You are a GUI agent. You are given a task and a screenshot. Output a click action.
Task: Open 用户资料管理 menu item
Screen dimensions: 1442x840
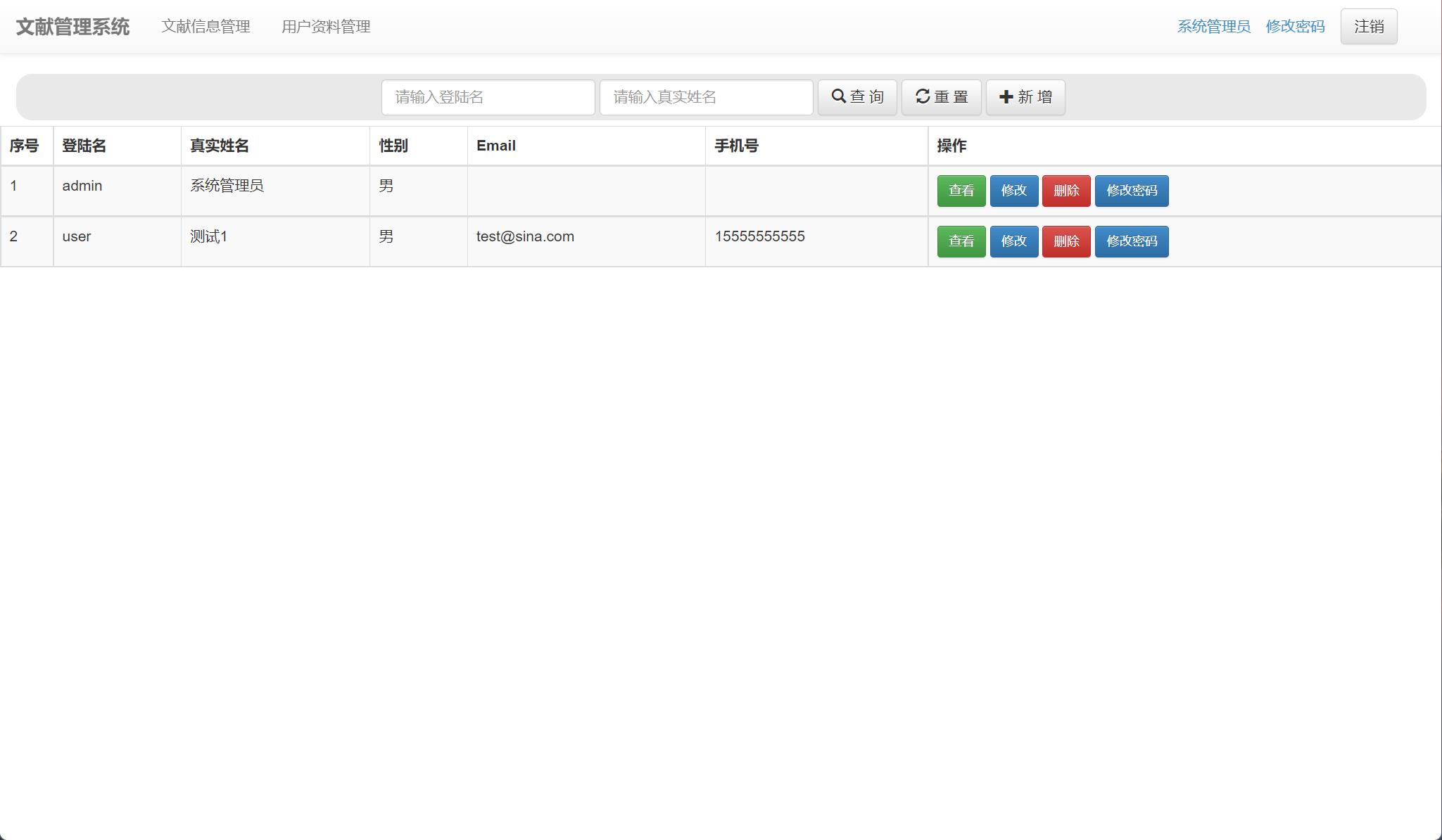[x=326, y=27]
